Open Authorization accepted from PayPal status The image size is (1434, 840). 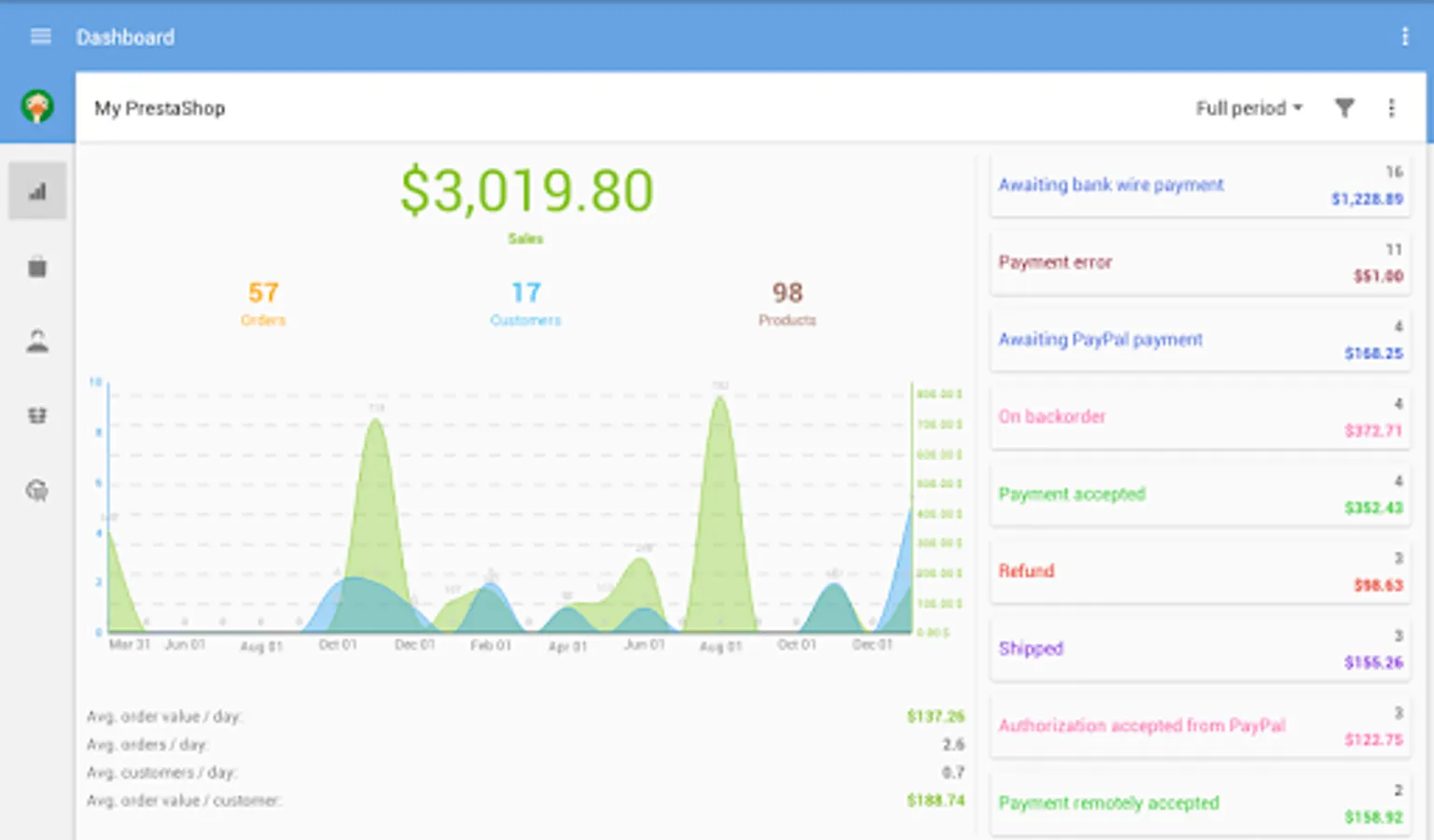[1200, 726]
